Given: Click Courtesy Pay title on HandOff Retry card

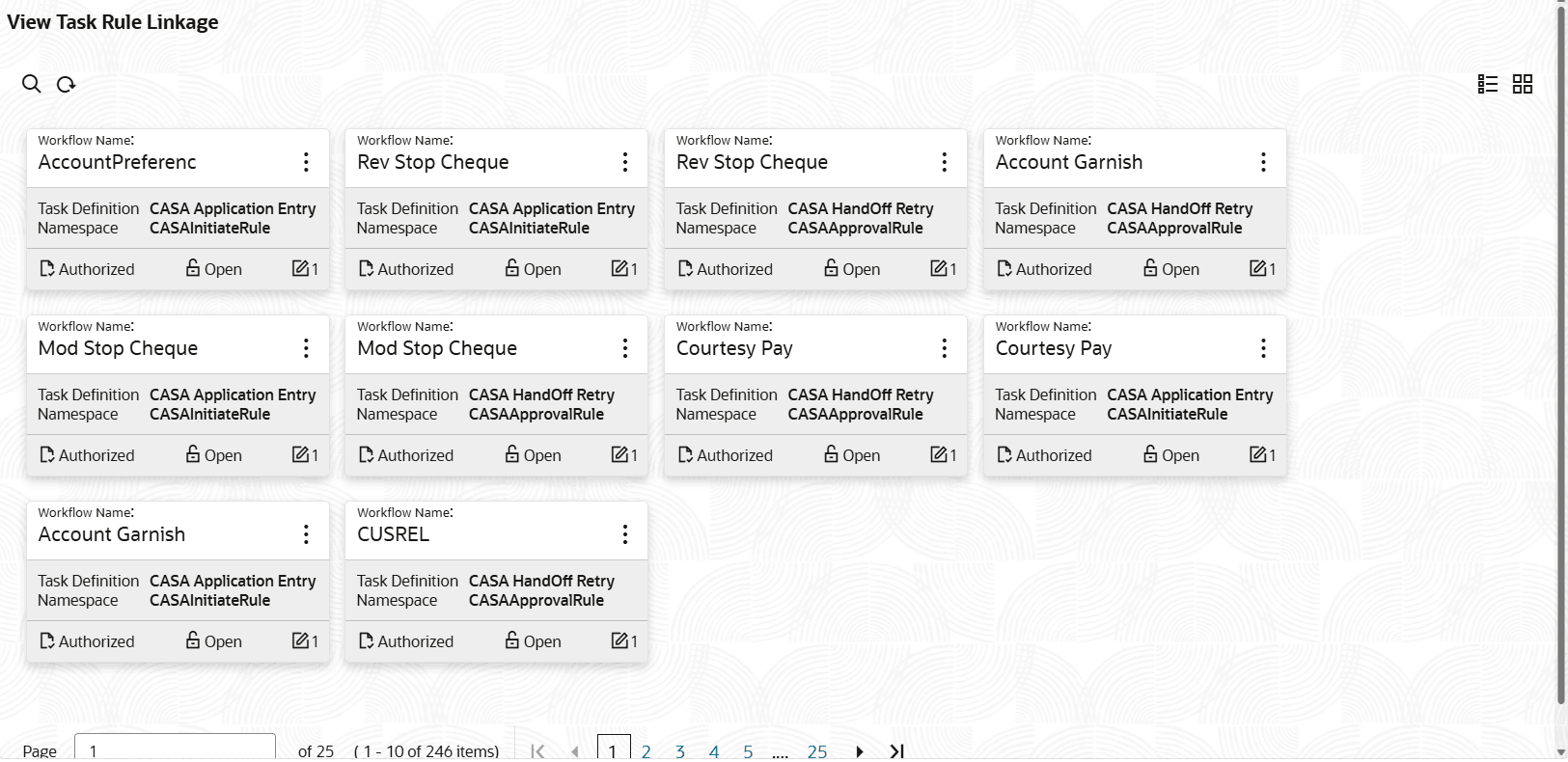Looking at the screenshot, I should coord(734,348).
